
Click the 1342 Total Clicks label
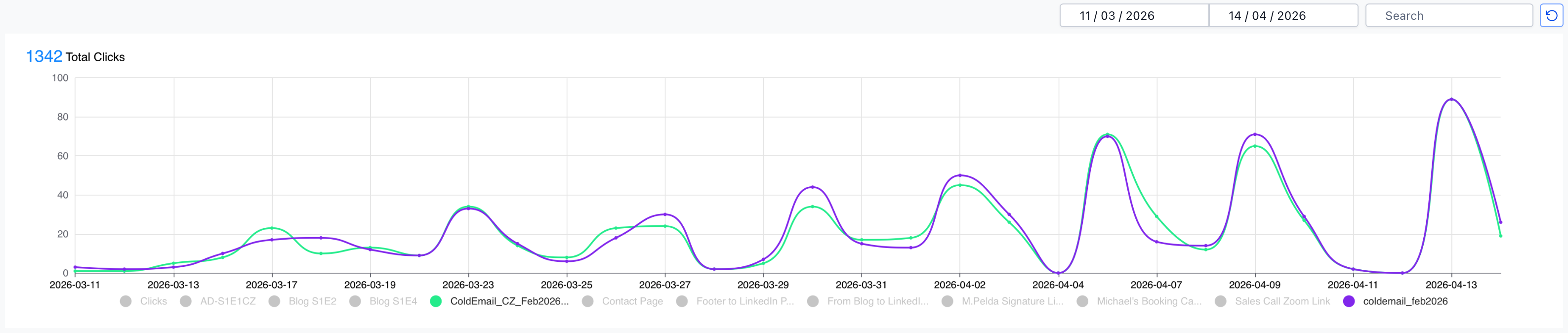point(75,57)
